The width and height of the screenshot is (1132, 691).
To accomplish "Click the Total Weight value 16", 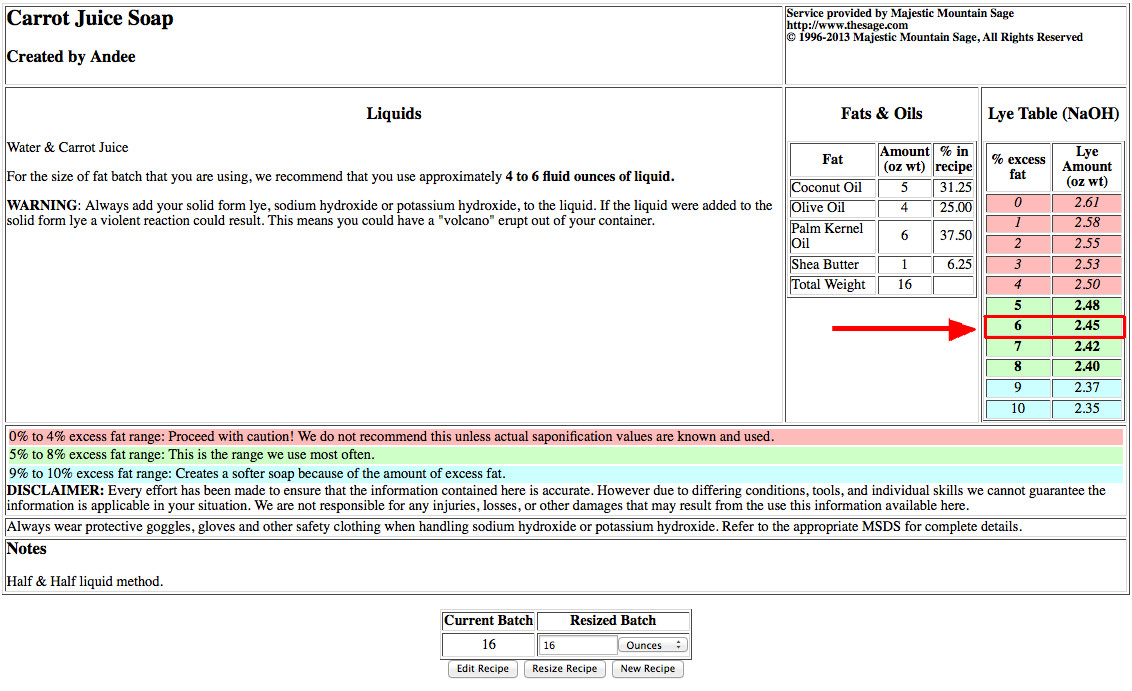I will [x=904, y=285].
